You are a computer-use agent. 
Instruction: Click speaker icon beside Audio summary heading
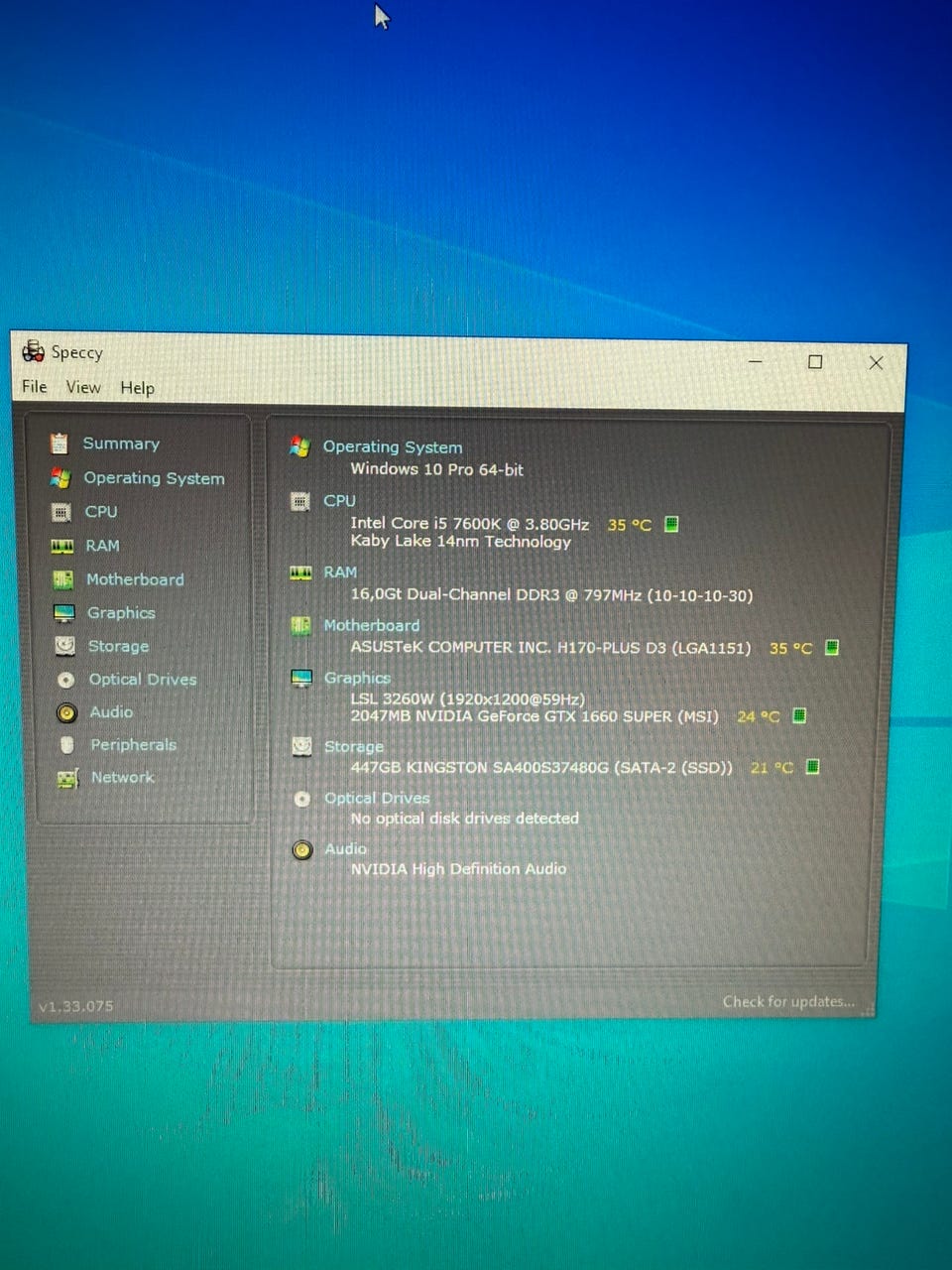point(303,850)
